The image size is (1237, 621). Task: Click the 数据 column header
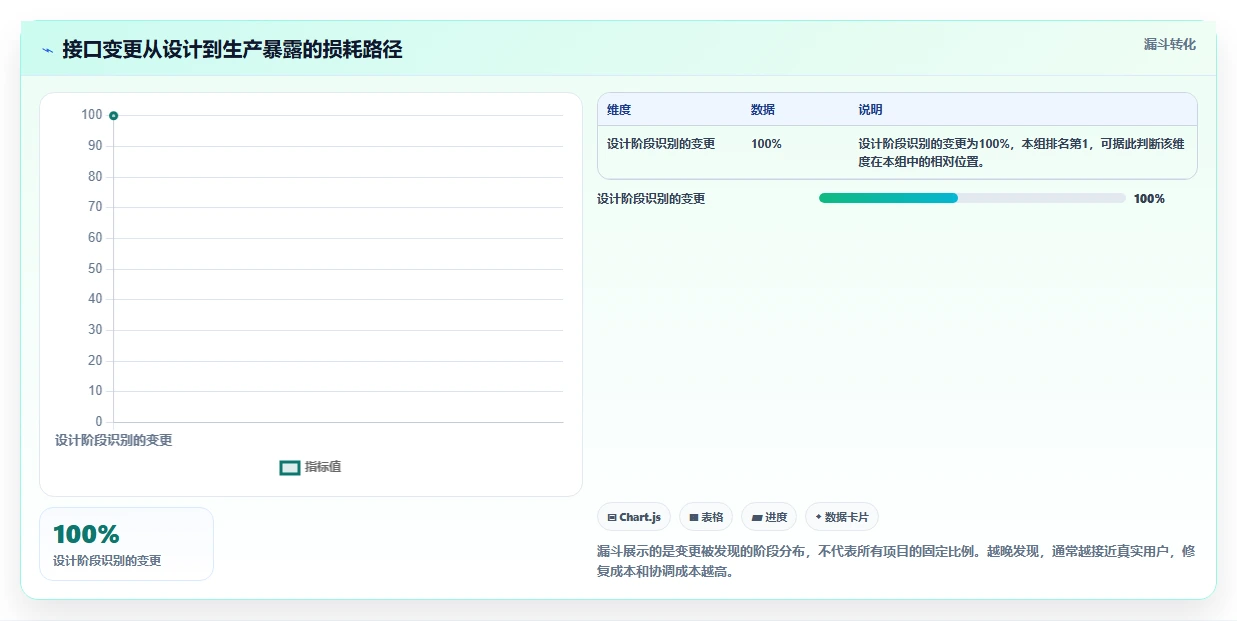[x=763, y=110]
